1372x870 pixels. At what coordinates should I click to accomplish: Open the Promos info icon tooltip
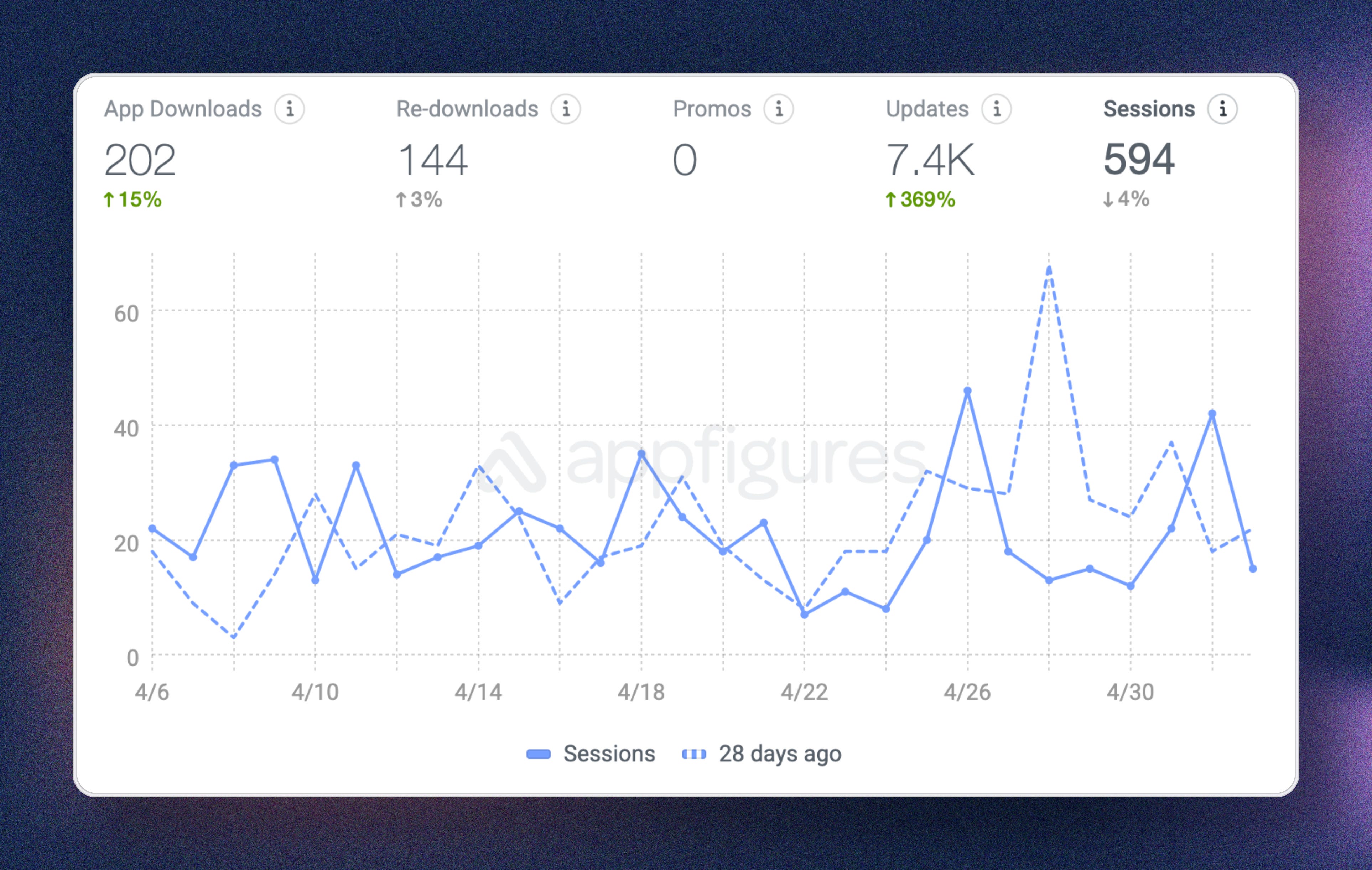[779, 109]
